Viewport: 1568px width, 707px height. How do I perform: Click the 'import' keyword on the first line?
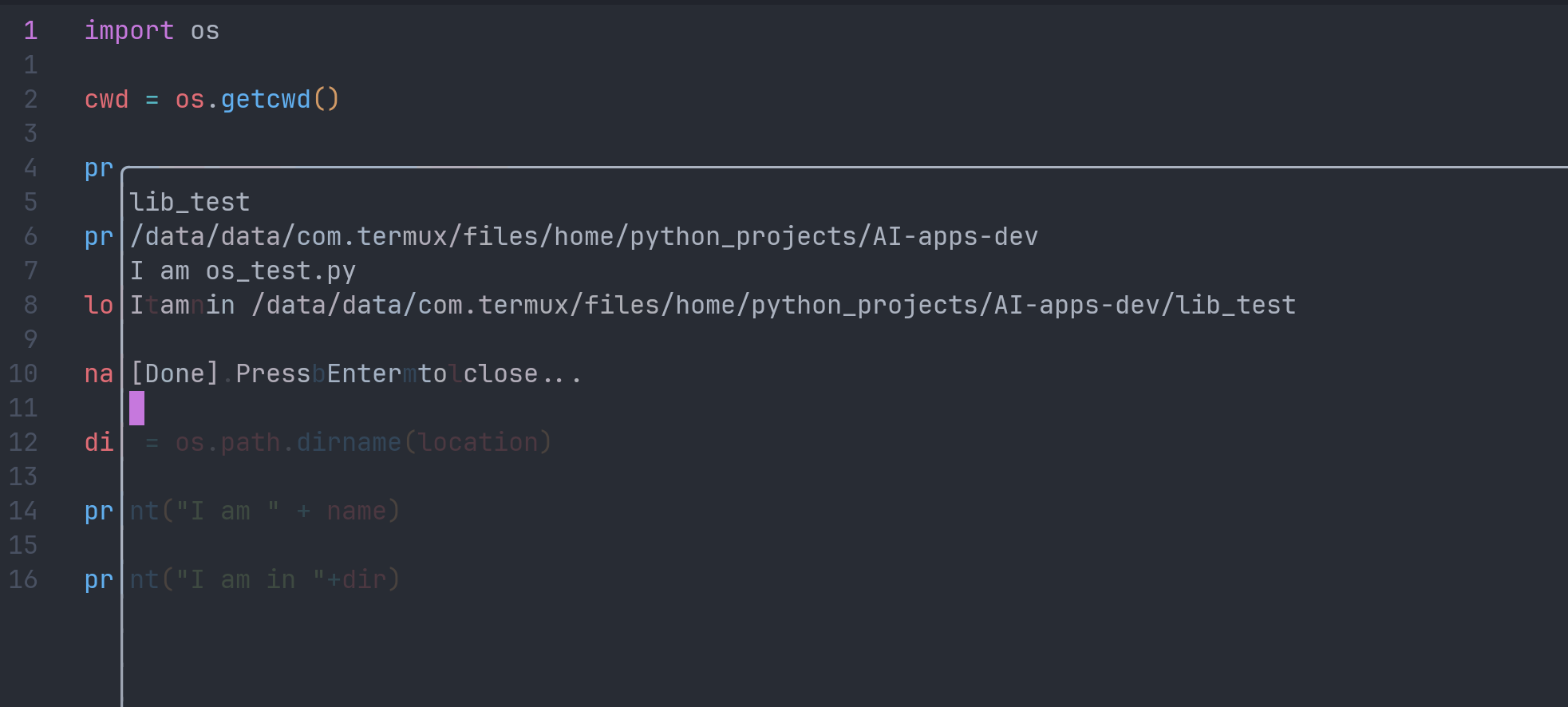pyautogui.click(x=128, y=30)
